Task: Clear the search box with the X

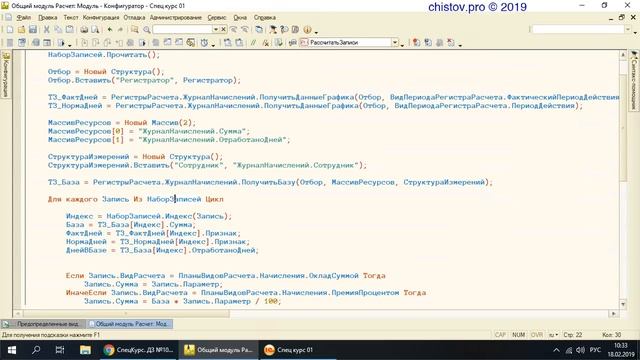Action: [x=223, y=29]
